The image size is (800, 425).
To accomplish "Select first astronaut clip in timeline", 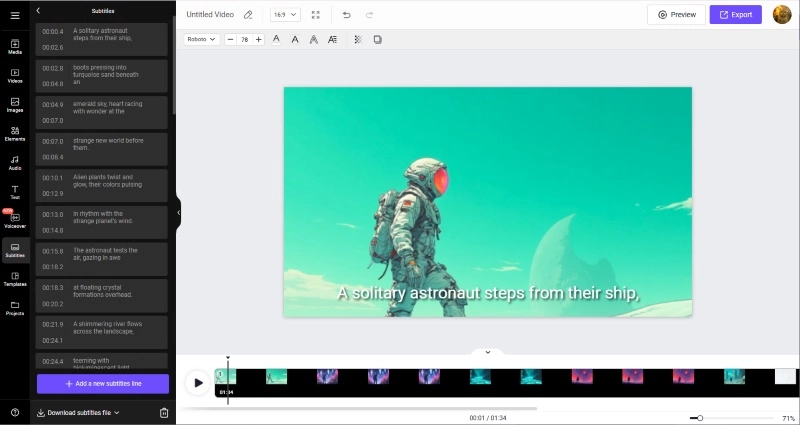I will pyautogui.click(x=226, y=377).
